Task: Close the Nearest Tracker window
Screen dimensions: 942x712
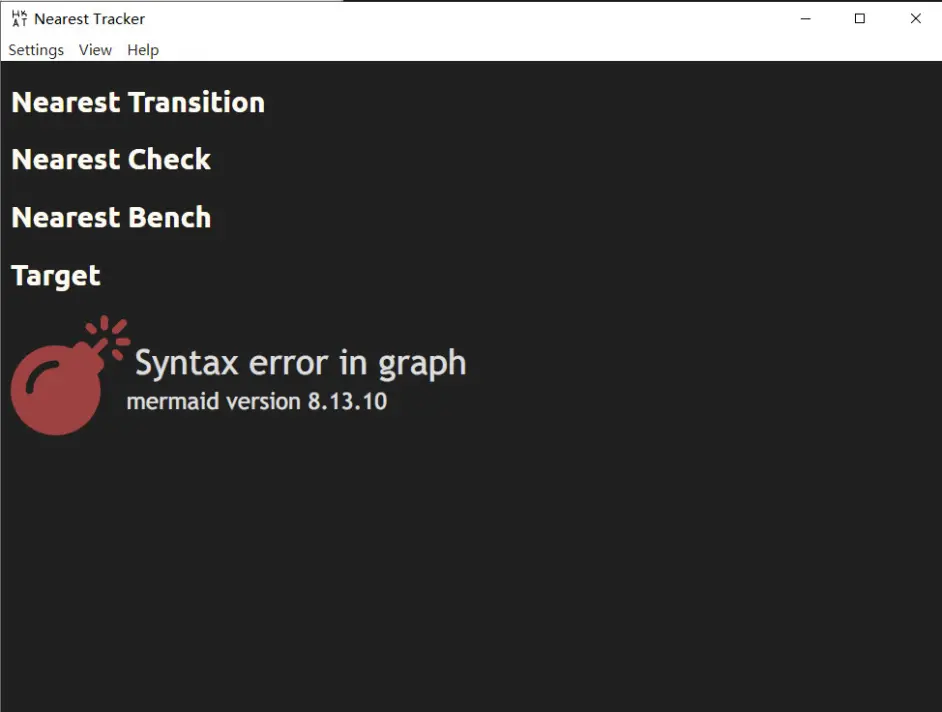Action: pos(915,19)
